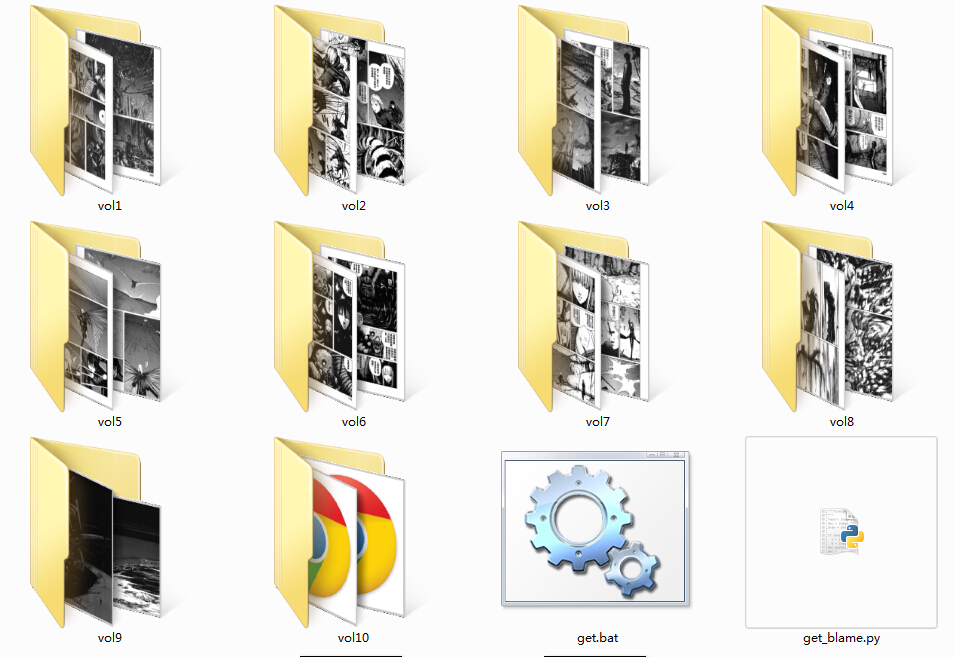The height and width of the screenshot is (657, 955).
Task: Click the vol4 folder name label
Action: [x=842, y=206]
